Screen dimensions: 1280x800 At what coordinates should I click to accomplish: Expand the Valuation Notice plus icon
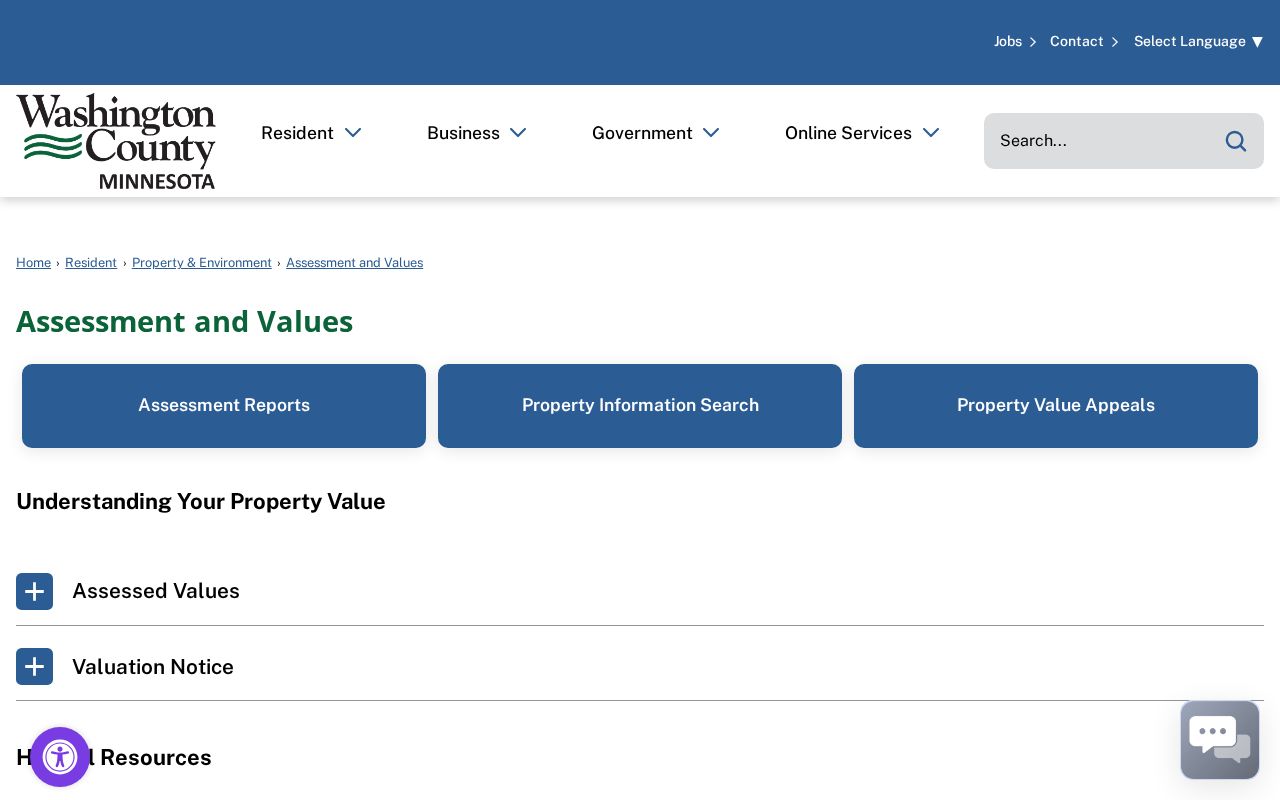click(x=34, y=666)
